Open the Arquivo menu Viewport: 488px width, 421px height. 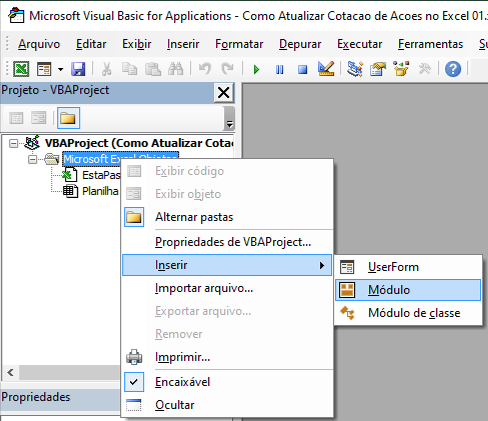pos(39,44)
